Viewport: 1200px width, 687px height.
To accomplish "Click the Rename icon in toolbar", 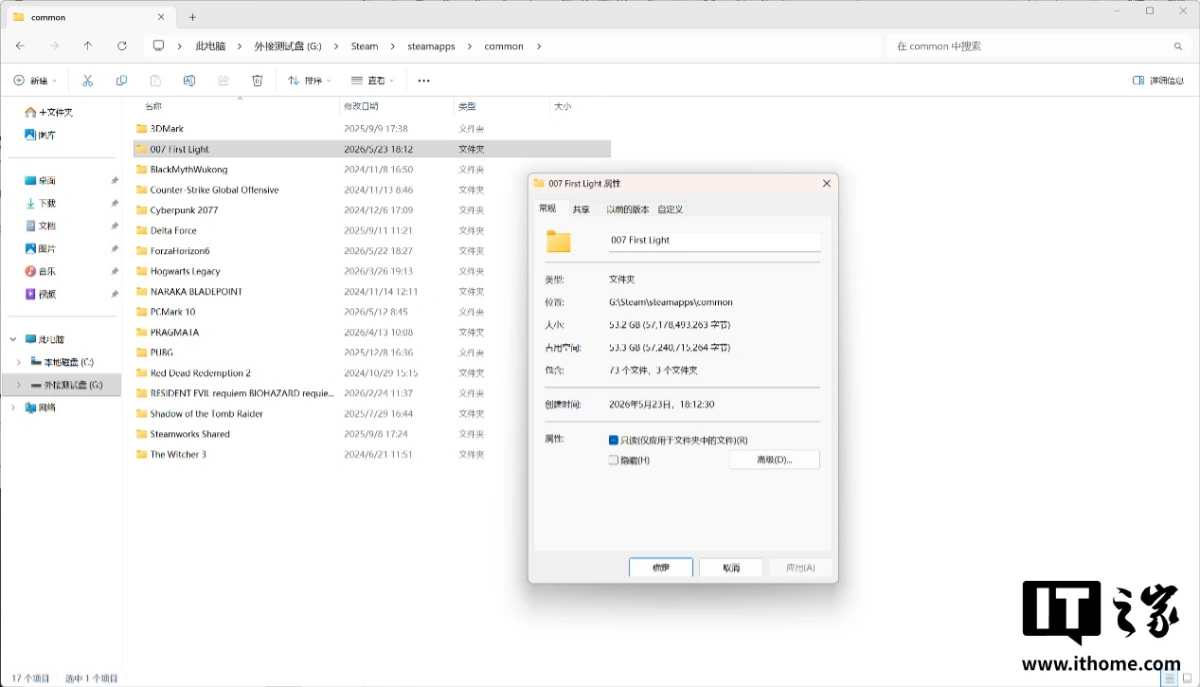I will tap(189, 80).
